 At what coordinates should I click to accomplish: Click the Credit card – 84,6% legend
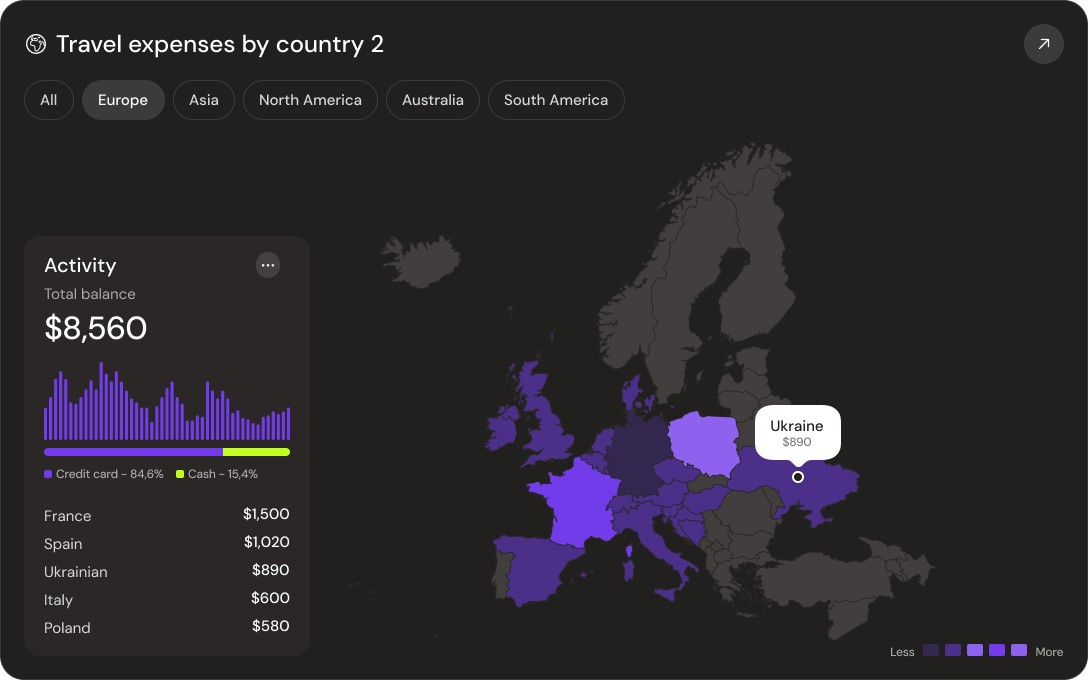[x=104, y=474]
